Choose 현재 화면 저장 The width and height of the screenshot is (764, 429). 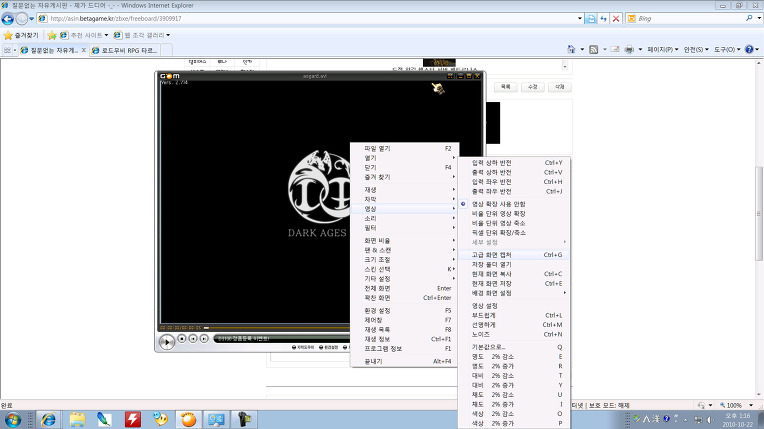514,283
